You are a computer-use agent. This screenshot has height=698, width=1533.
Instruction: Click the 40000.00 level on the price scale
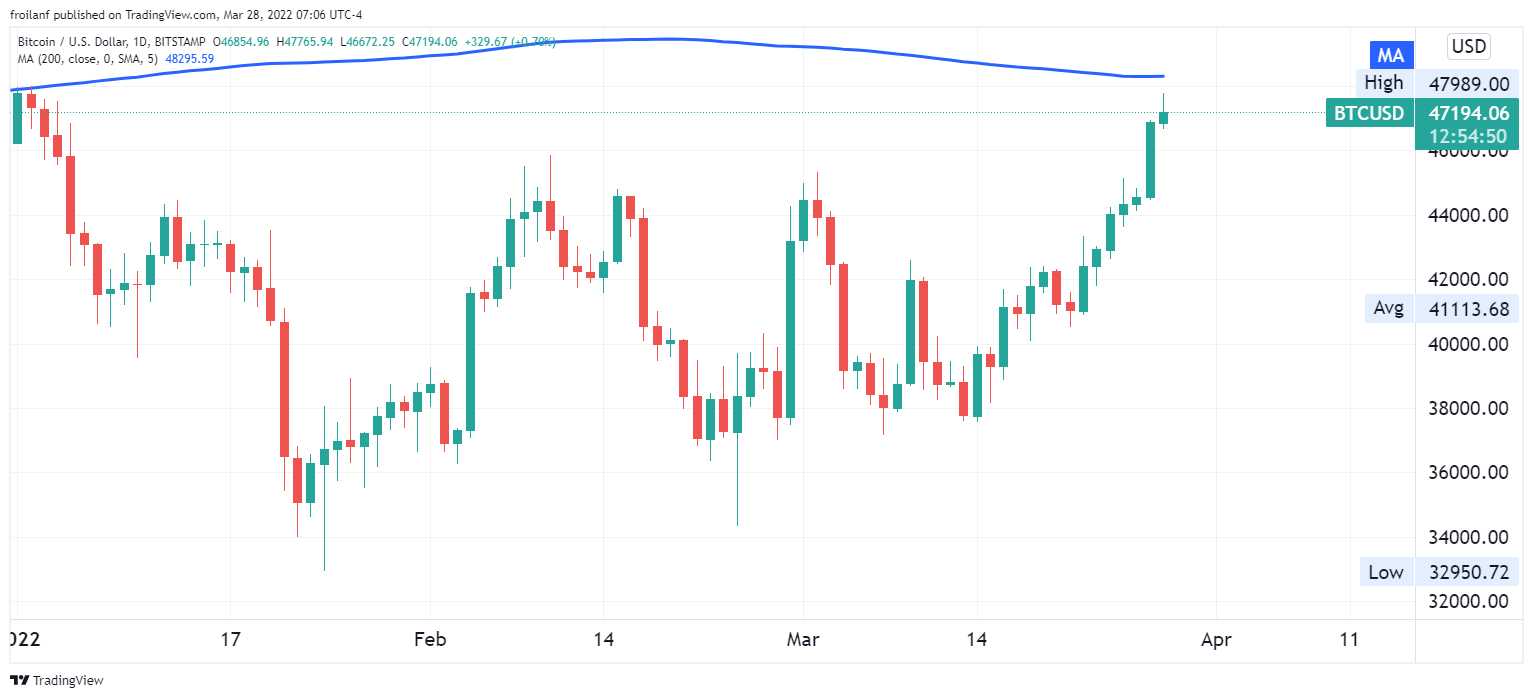click(x=1468, y=344)
